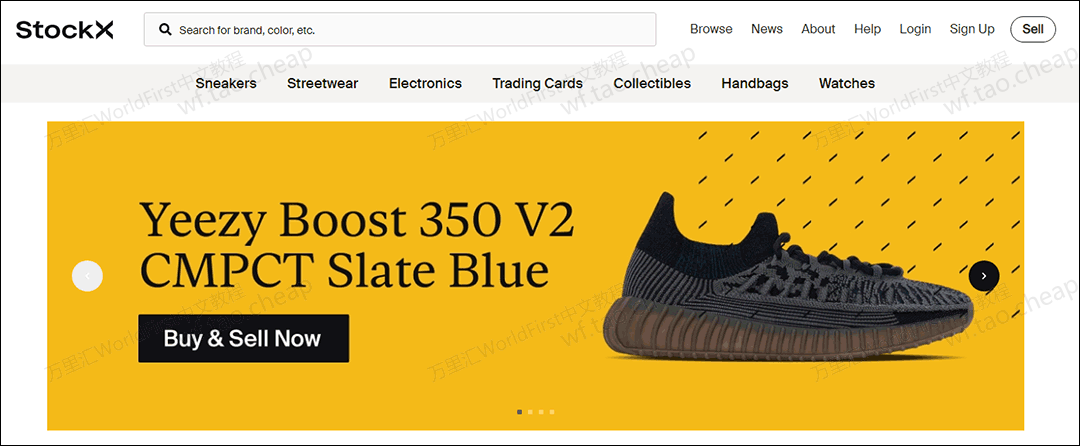Open the Login link
1080x446 pixels.
tap(915, 29)
